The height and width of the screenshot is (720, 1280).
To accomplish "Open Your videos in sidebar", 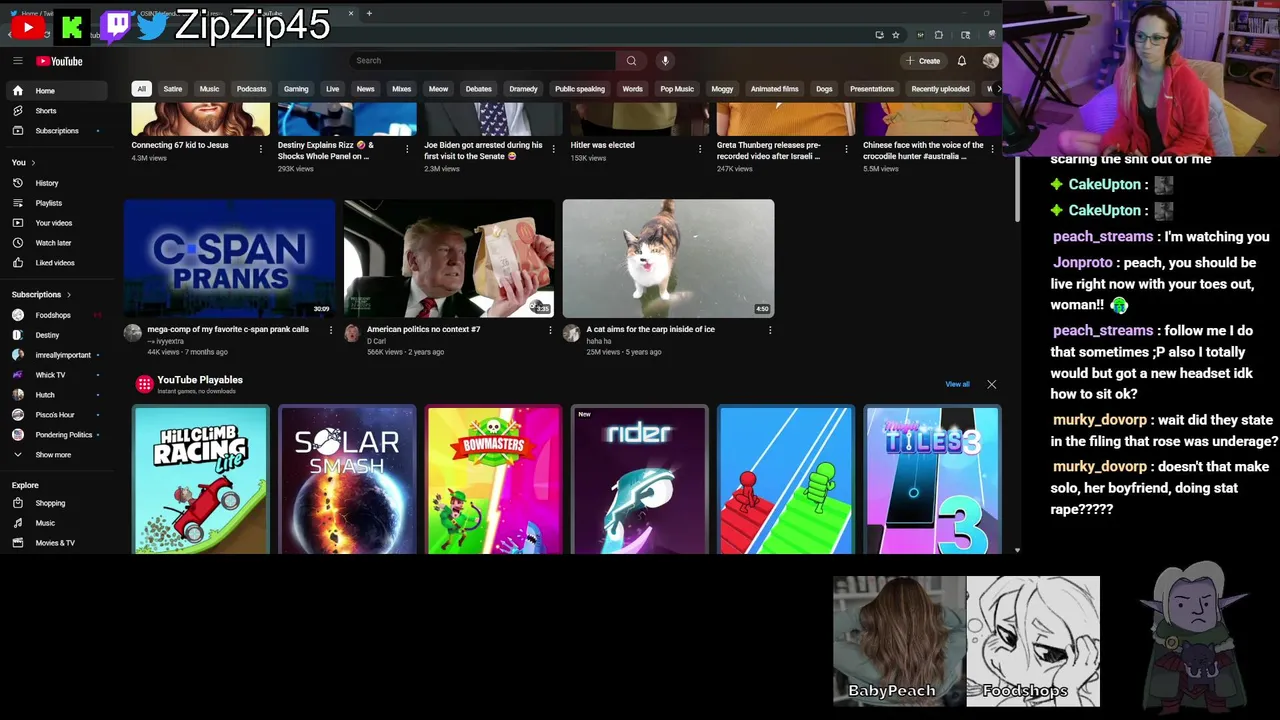I will 58,223.
